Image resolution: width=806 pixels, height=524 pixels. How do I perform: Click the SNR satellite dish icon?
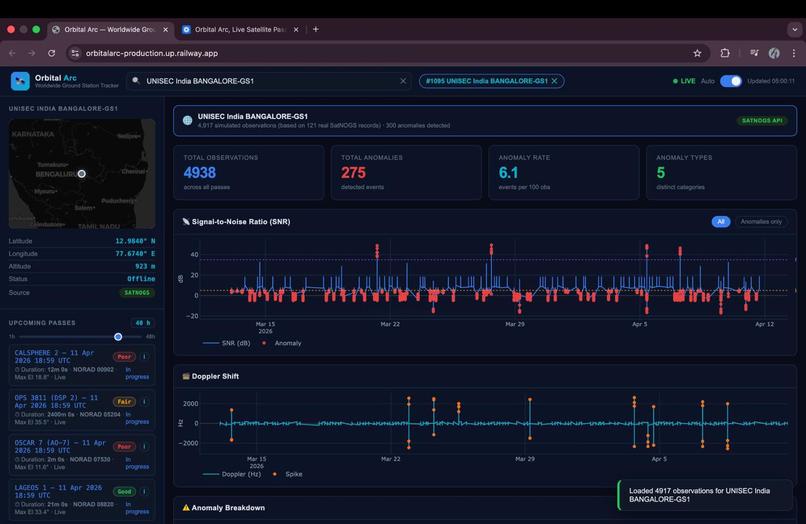point(186,222)
